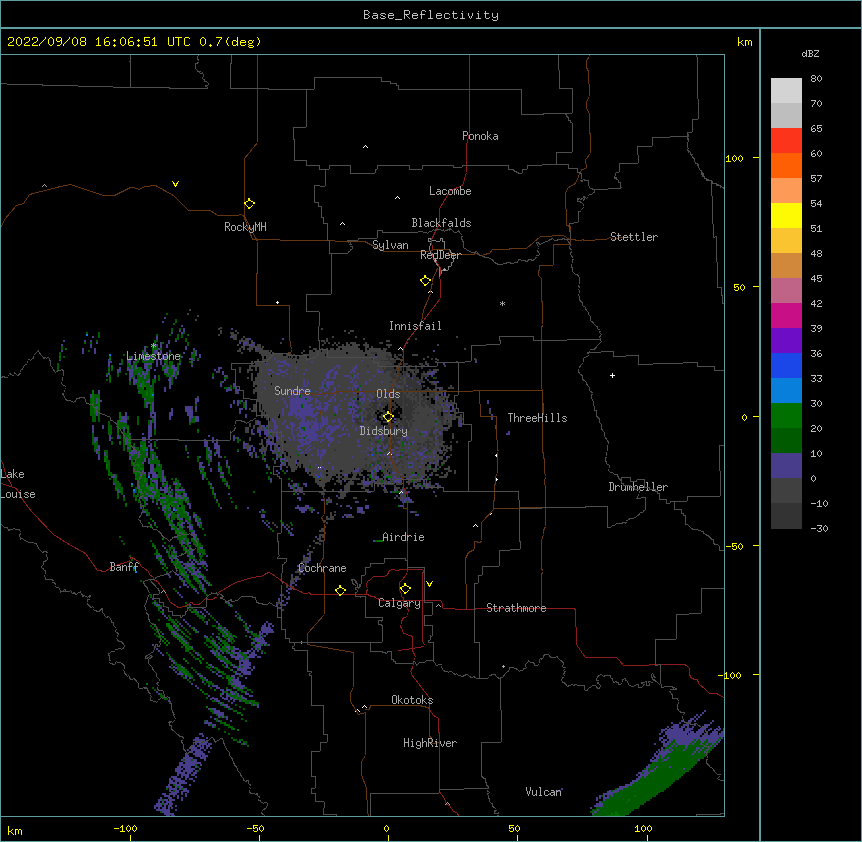This screenshot has height=842, width=862.
Task: Select the royal blue 33-36 dBZ legend swatch
Action: [786, 365]
